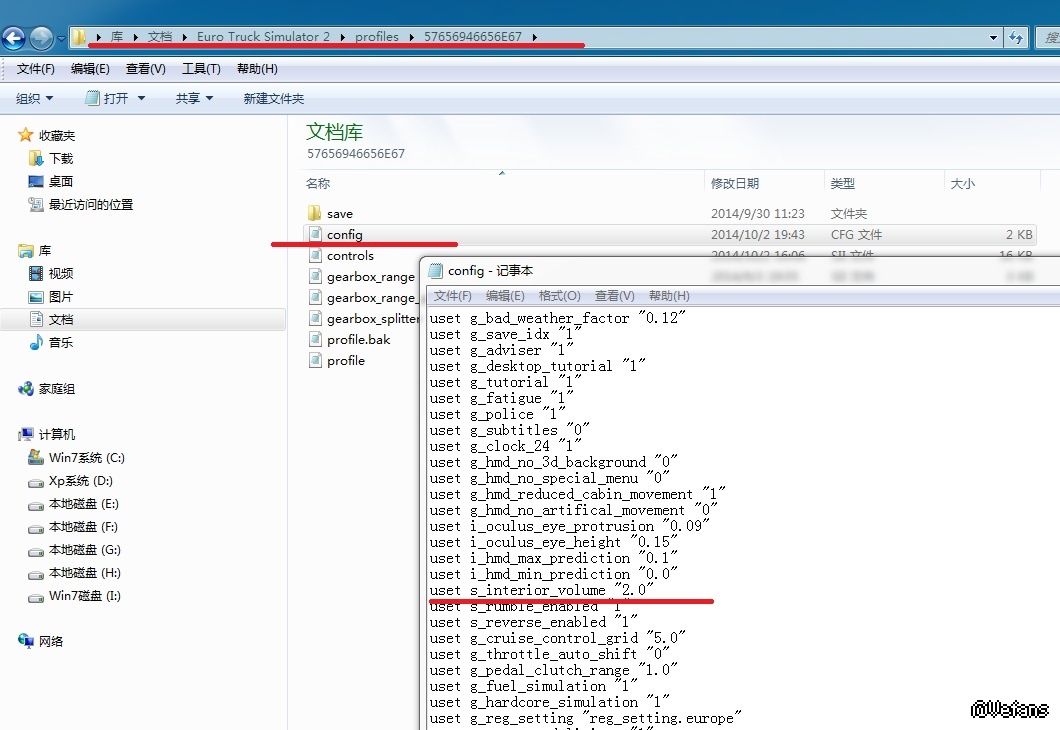Select the 库 breadcrumb in the address bar

117,36
